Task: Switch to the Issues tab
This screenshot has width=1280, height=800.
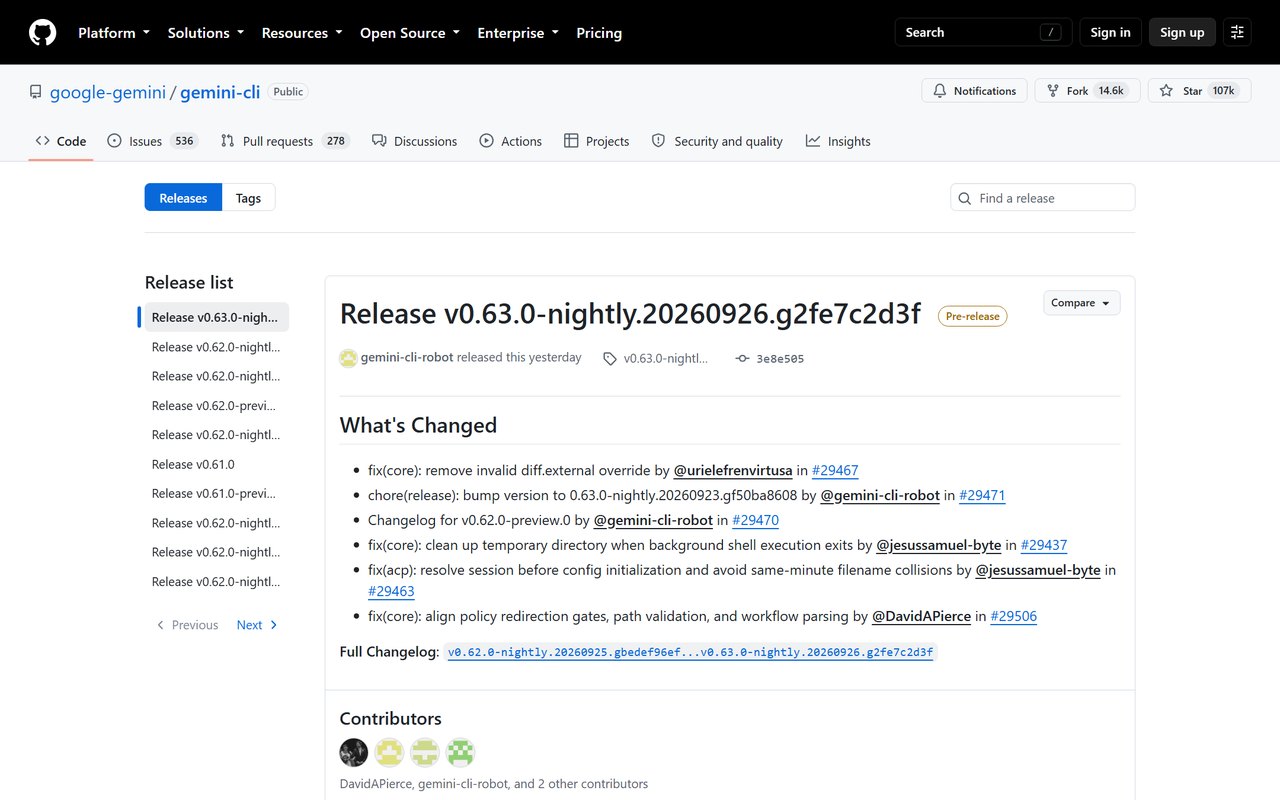Action: pyautogui.click(x=153, y=141)
